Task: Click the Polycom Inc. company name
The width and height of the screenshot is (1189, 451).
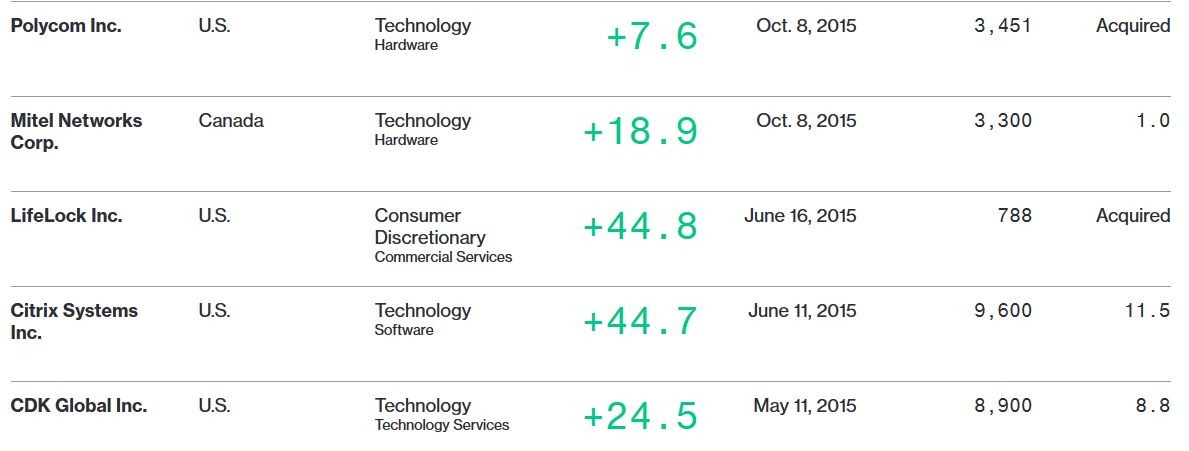Action: (66, 26)
